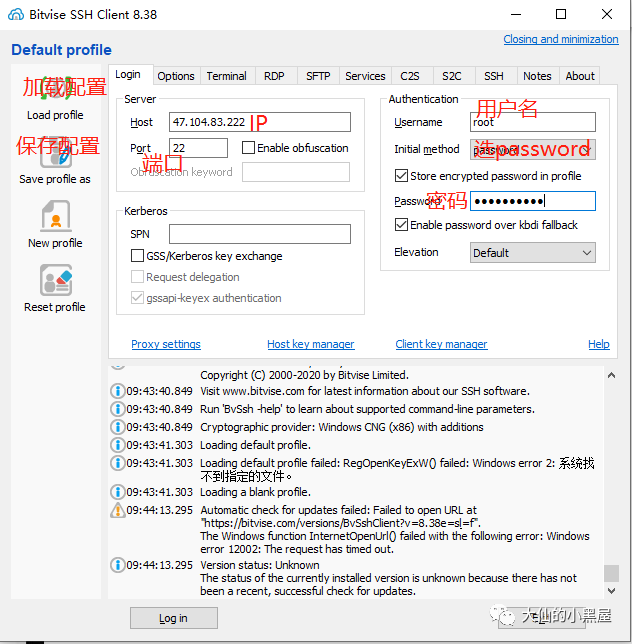The width and height of the screenshot is (632, 644).
Task: Open the Elevation dropdown
Action: (x=533, y=253)
